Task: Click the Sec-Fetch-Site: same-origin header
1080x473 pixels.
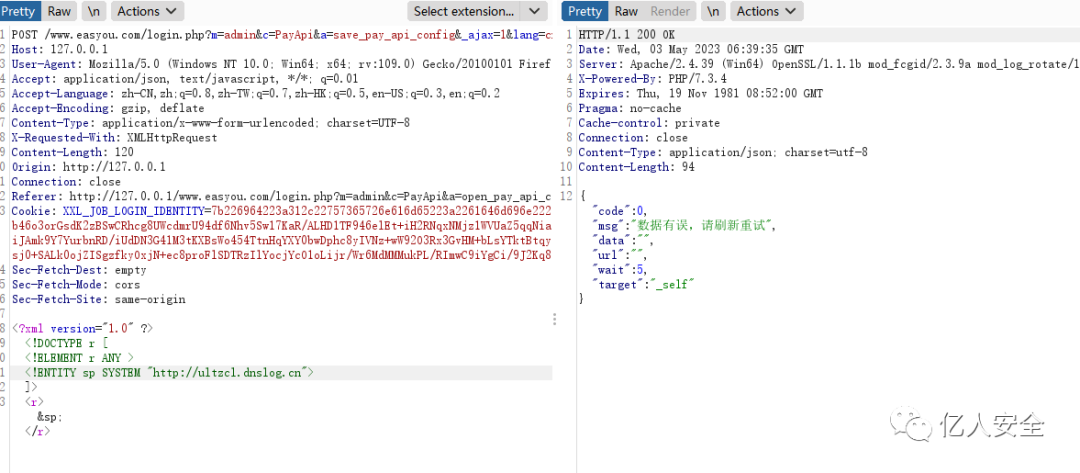Action: pos(98,299)
